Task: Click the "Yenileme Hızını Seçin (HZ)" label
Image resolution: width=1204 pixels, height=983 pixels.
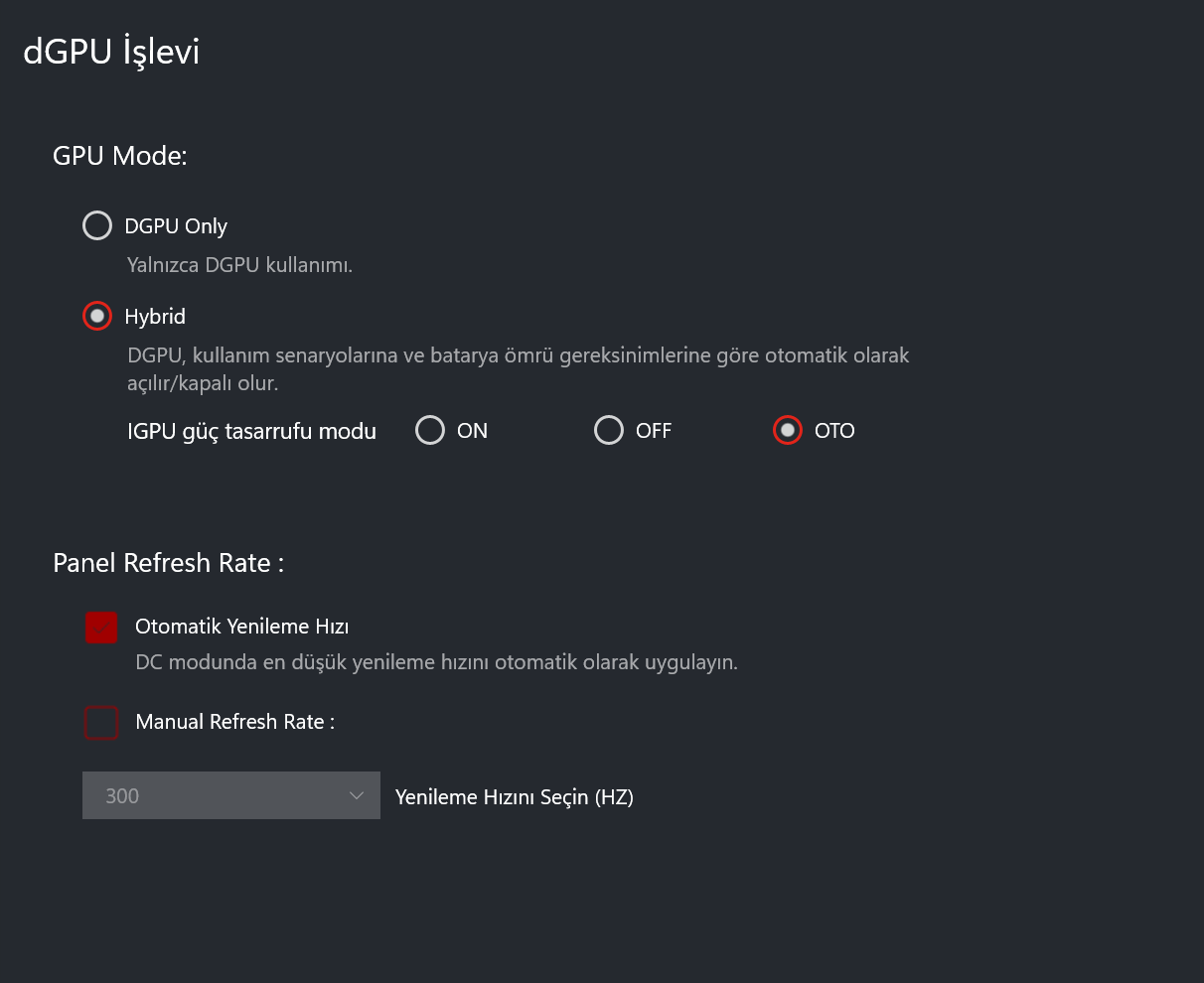Action: 515,797
